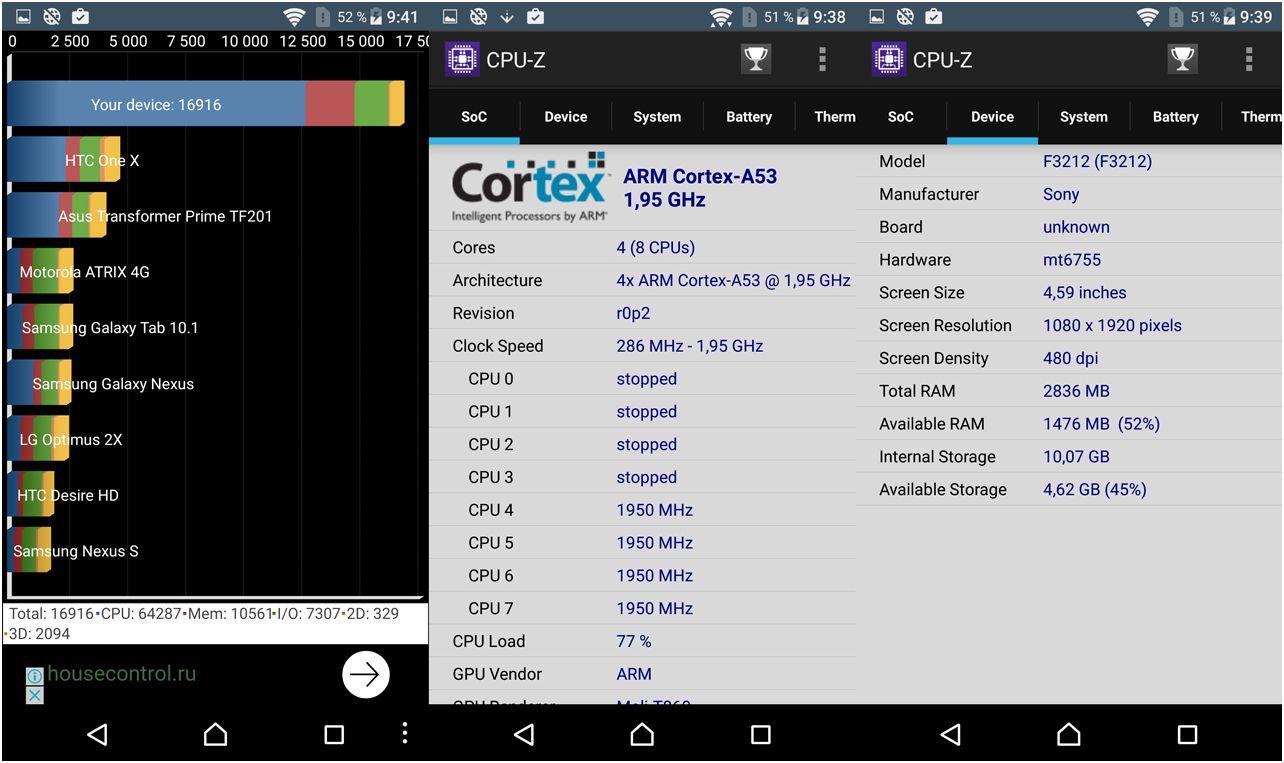The image size is (1284, 763).
Task: Switch to the Battery tab in the middle CPU-Z screen
Action: [x=748, y=117]
